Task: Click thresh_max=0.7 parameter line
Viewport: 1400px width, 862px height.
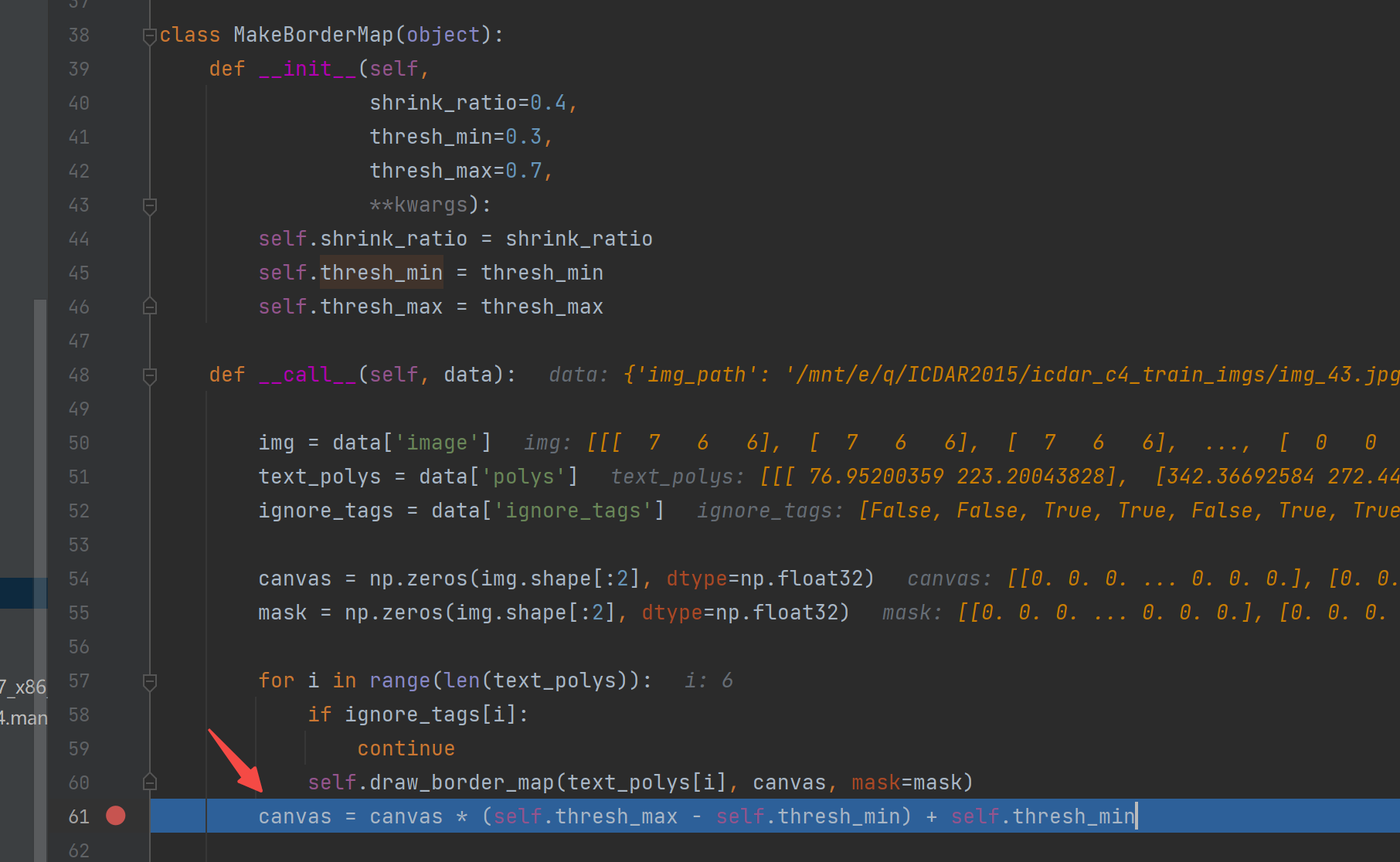Action: [x=460, y=171]
